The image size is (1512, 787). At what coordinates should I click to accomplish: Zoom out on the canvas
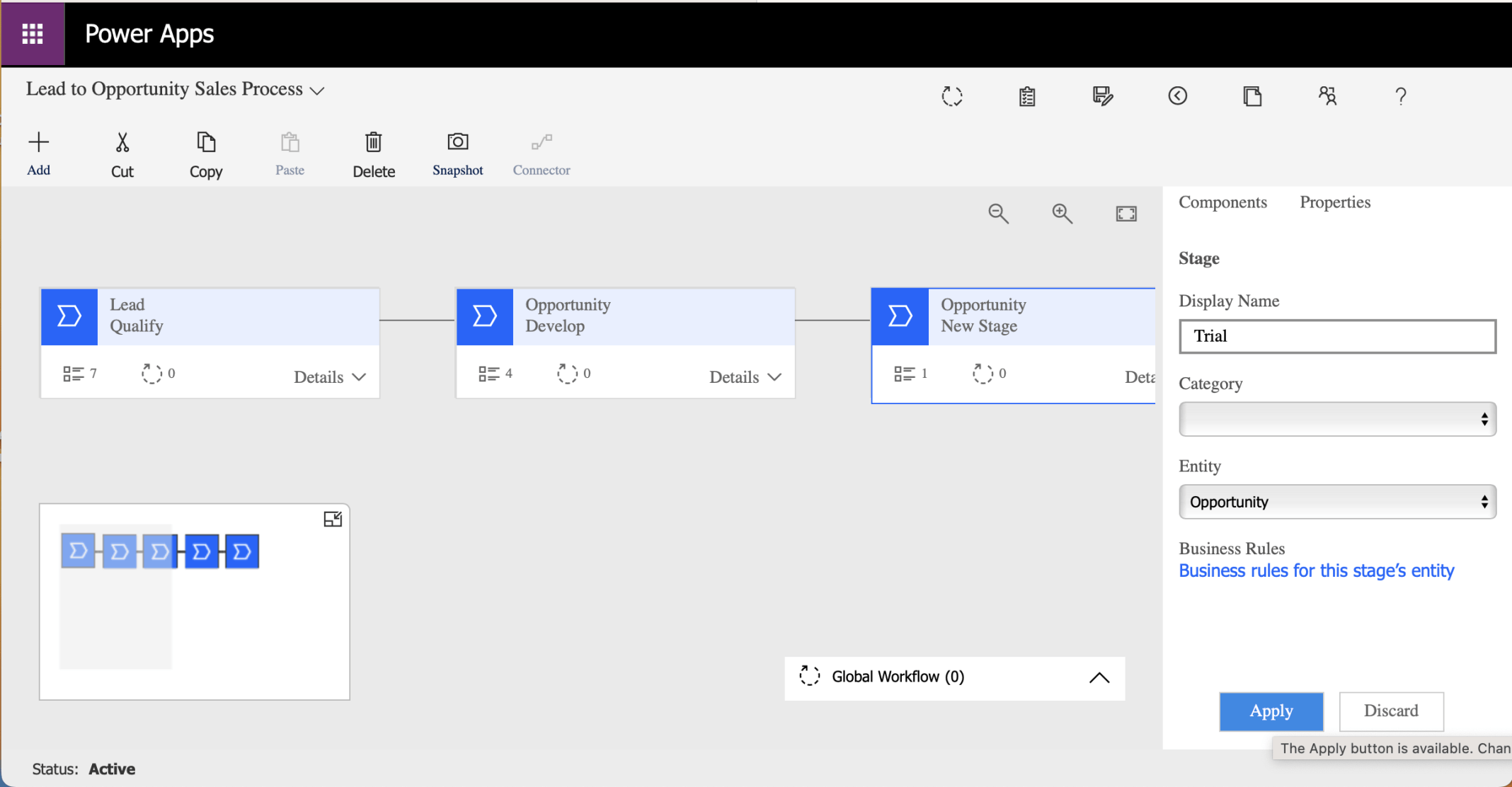pos(998,213)
